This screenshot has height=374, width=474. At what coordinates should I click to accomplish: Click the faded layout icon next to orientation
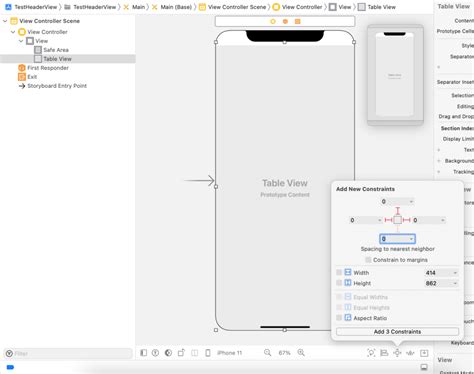pyautogui.click(x=195, y=353)
